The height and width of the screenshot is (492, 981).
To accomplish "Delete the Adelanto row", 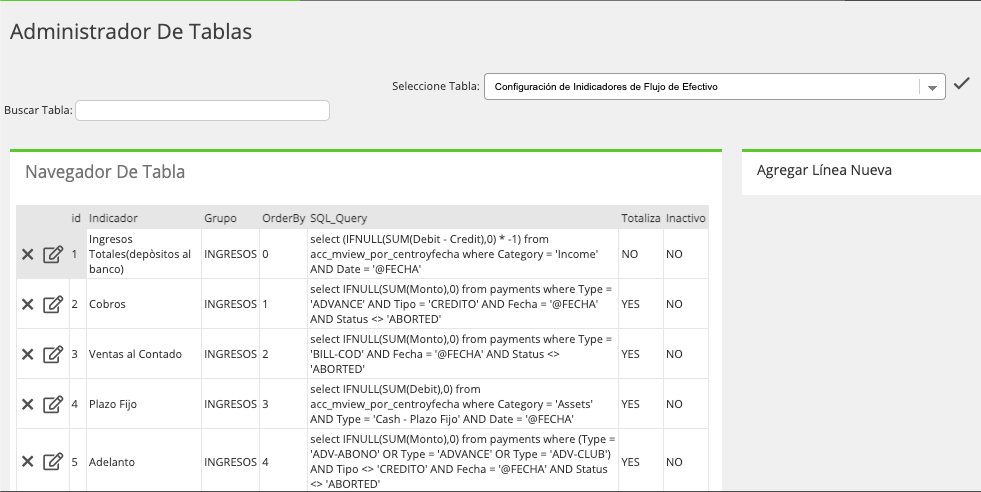I will click(28, 462).
